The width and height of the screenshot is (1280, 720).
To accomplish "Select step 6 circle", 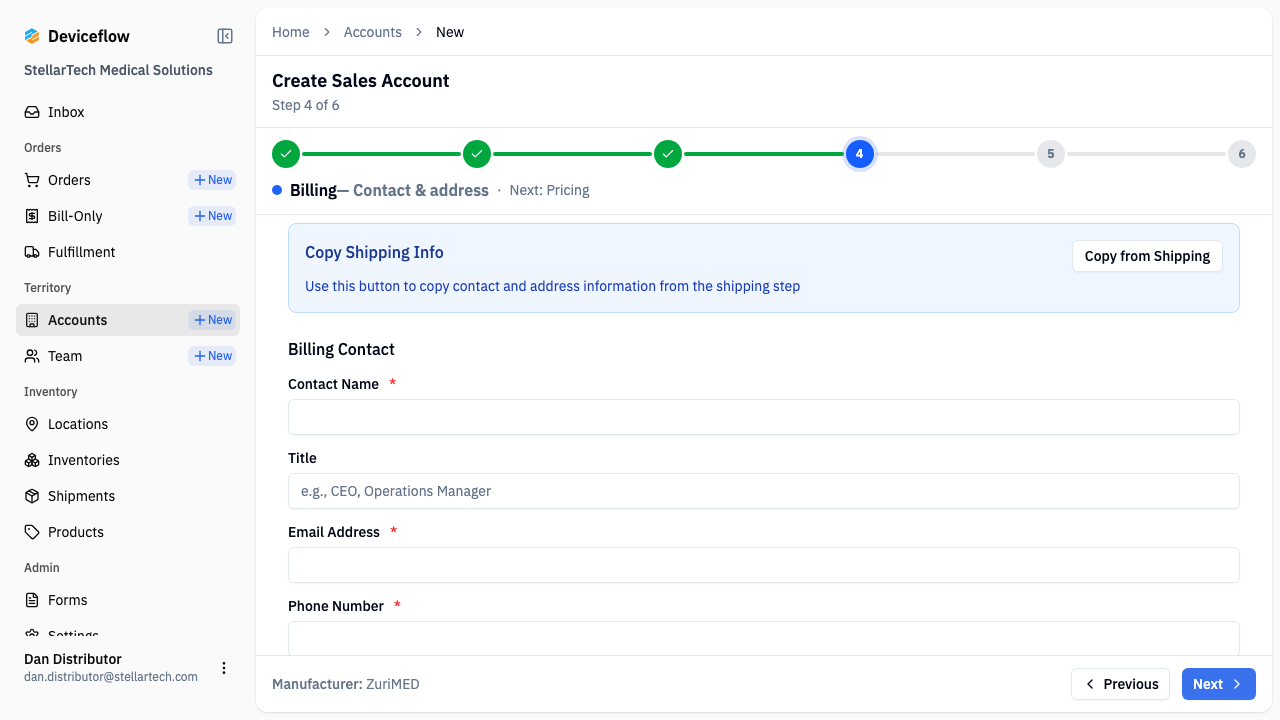I will pos(1242,154).
